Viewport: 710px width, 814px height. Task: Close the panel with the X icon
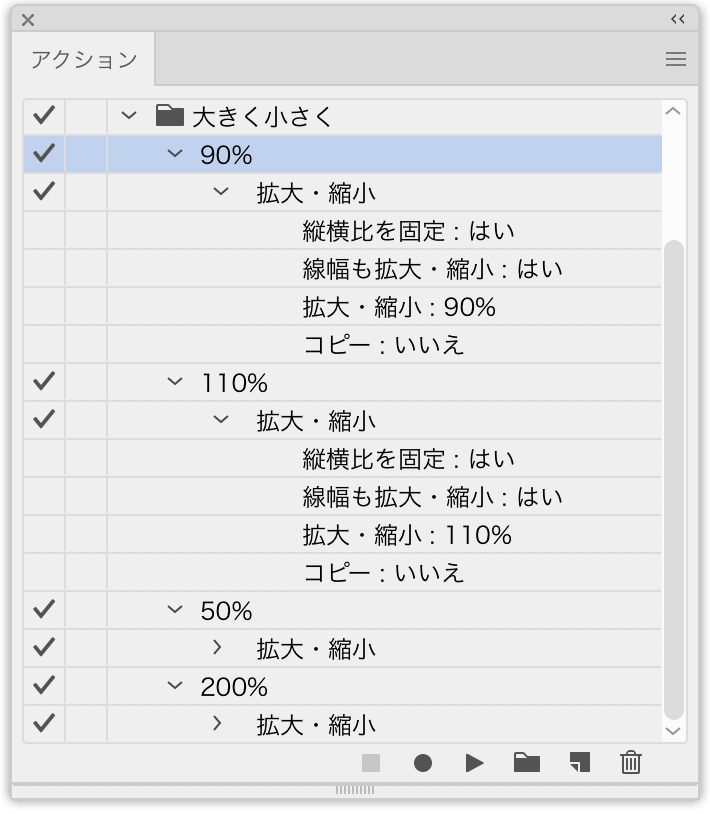point(28,19)
